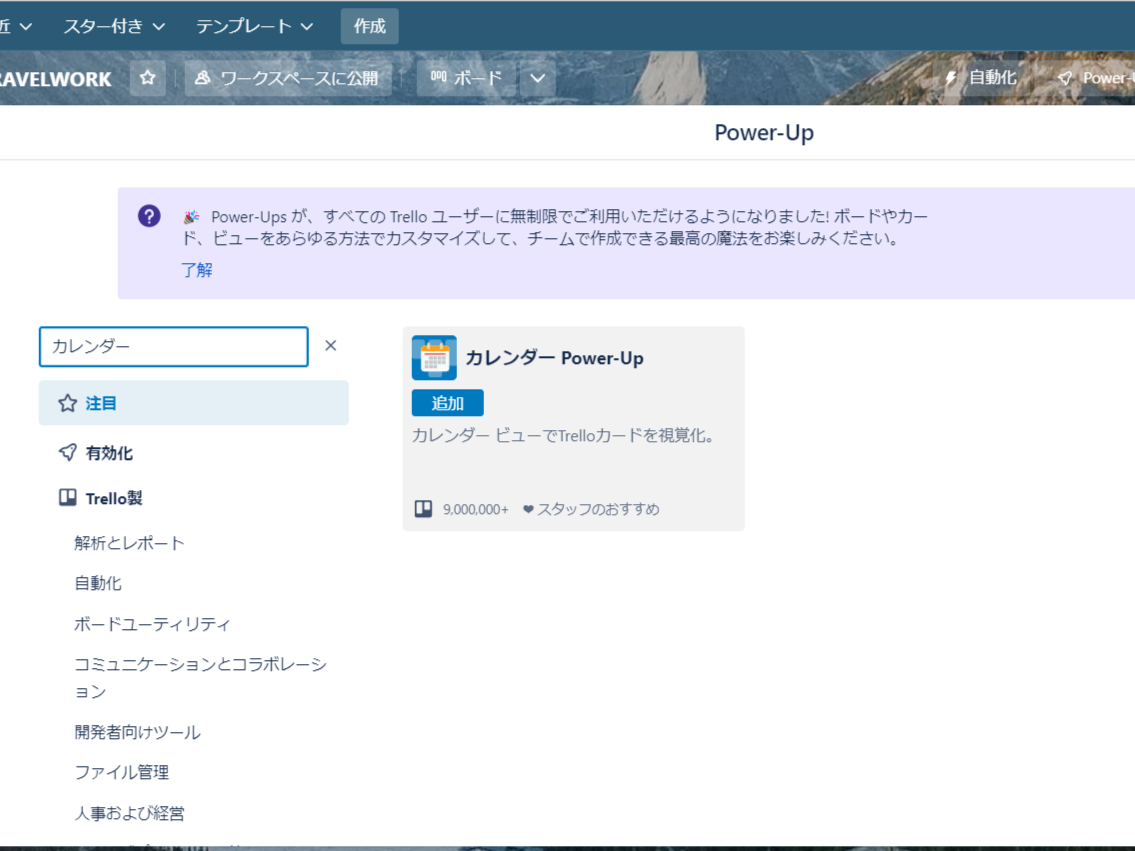Clear the カレンダー search with X
The width and height of the screenshot is (1135, 851).
tap(331, 346)
